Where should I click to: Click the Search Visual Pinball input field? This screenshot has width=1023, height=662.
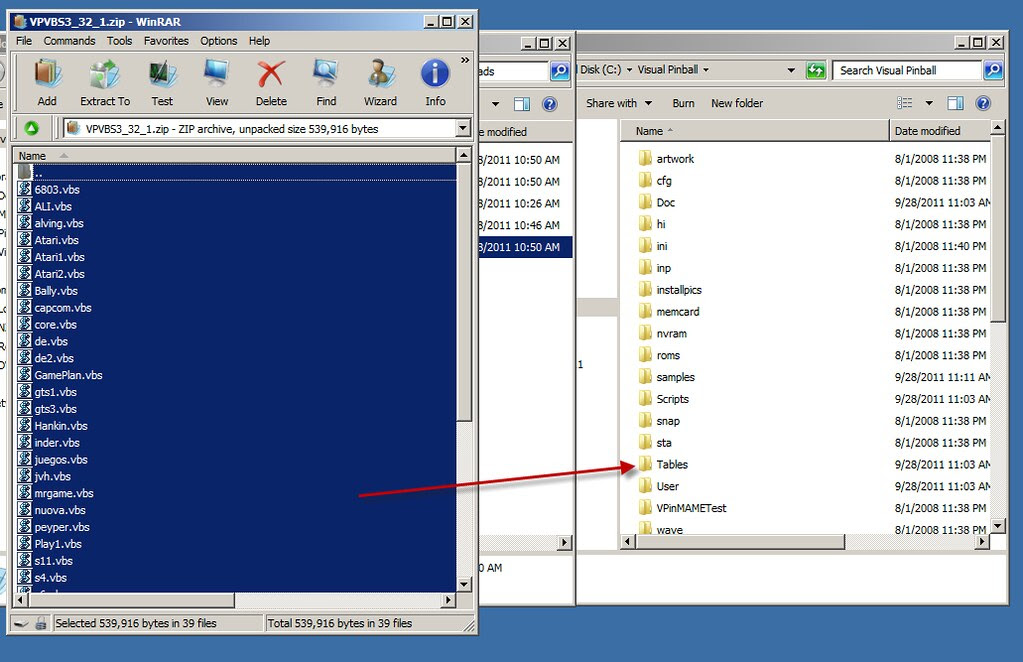(x=907, y=70)
